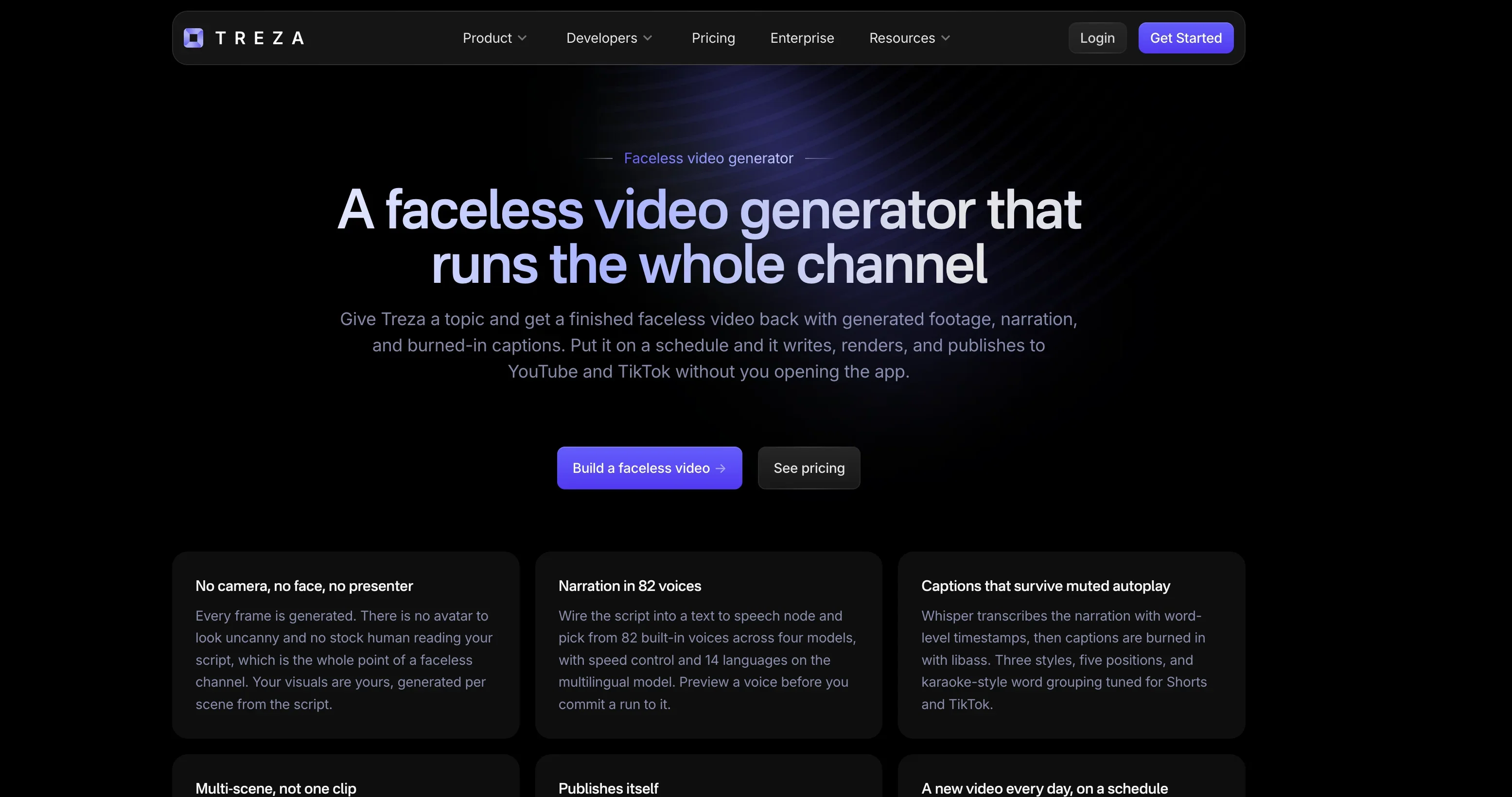Select the 'Narration in 82 voices' heading
Image resolution: width=1512 pixels, height=797 pixels.
pyautogui.click(x=630, y=586)
